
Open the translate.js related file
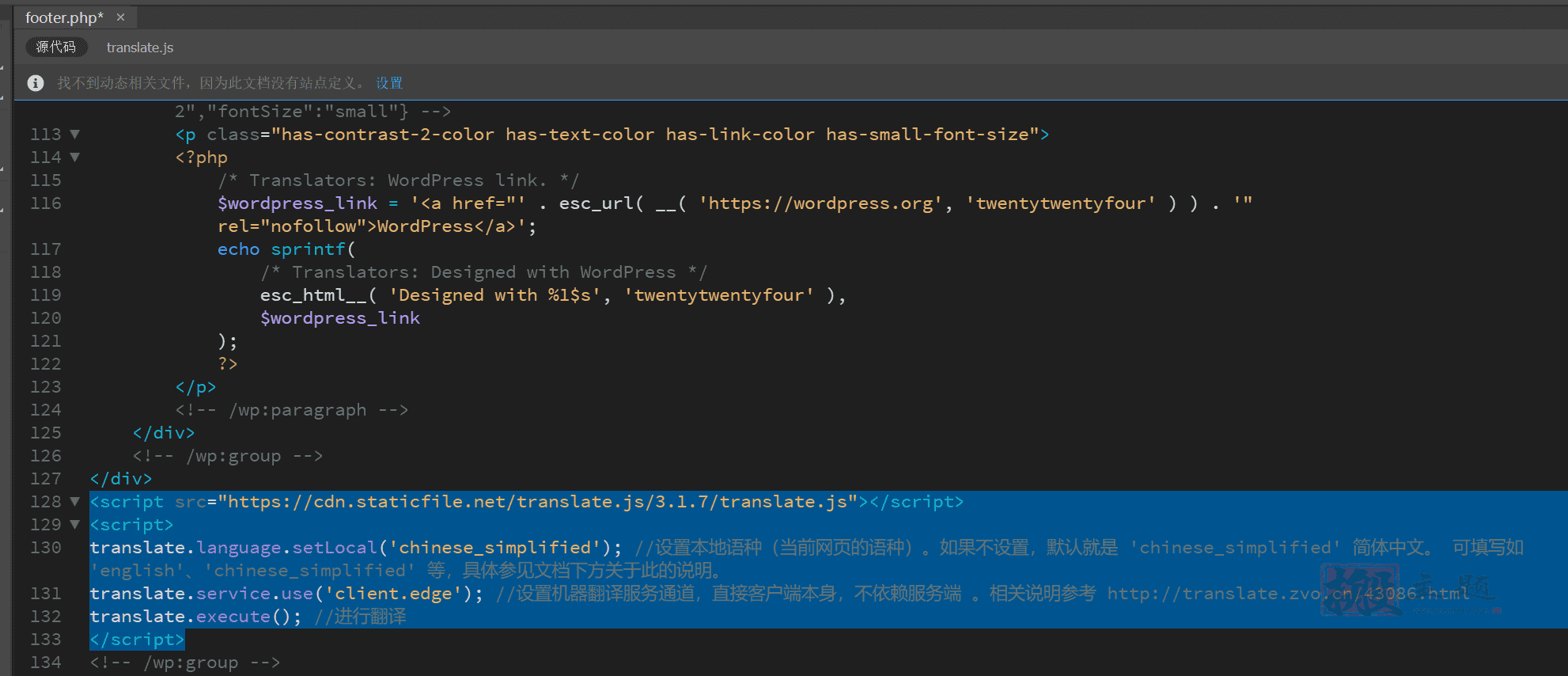(140, 47)
